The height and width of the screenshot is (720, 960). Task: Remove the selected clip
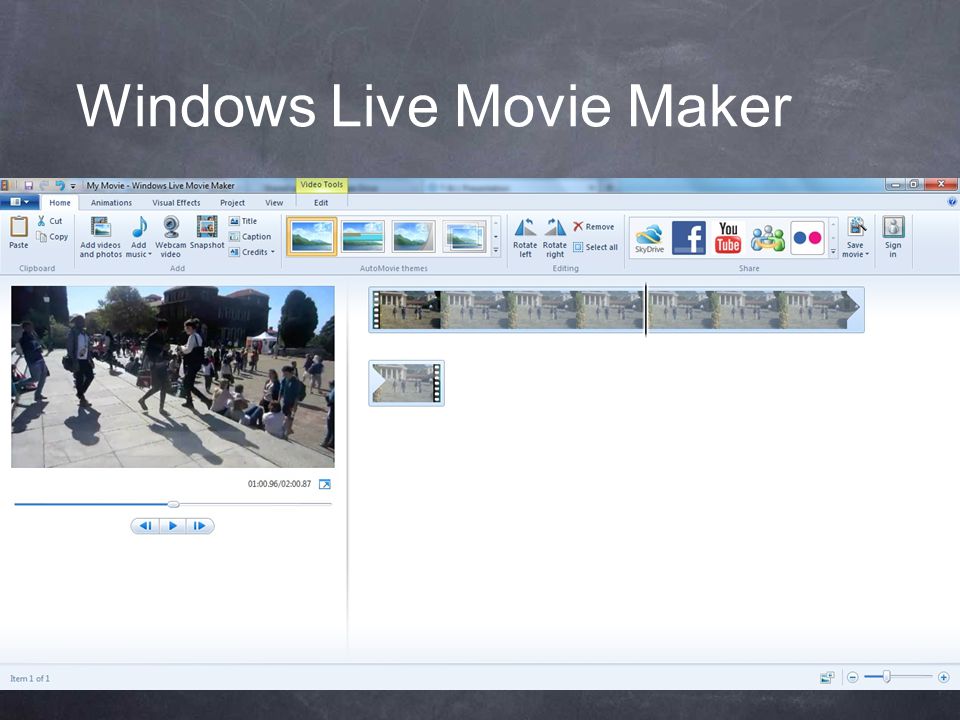(x=594, y=227)
